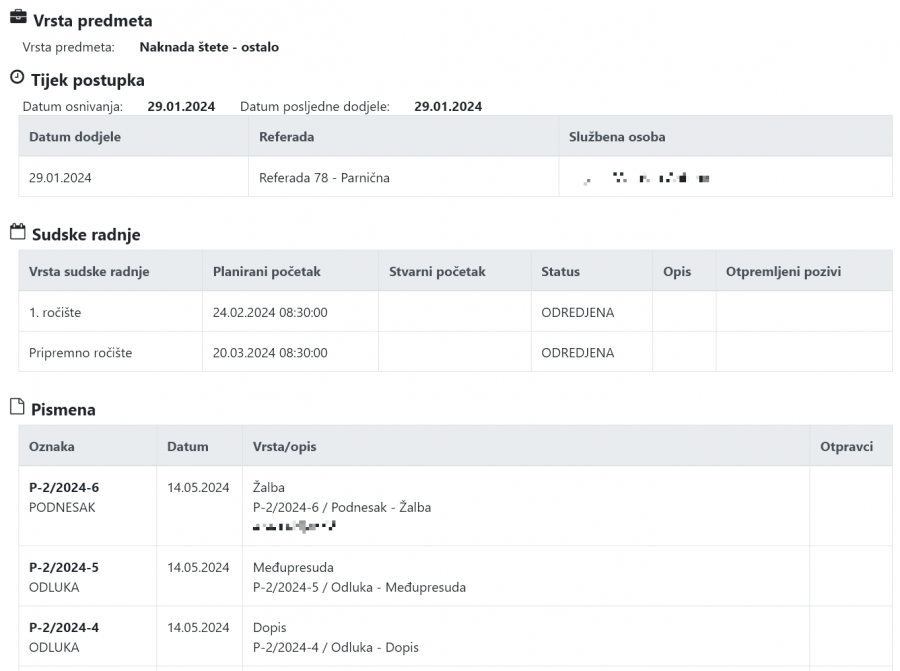Click the Pripremno ročište court action row
900x671 pixels.
point(80,352)
